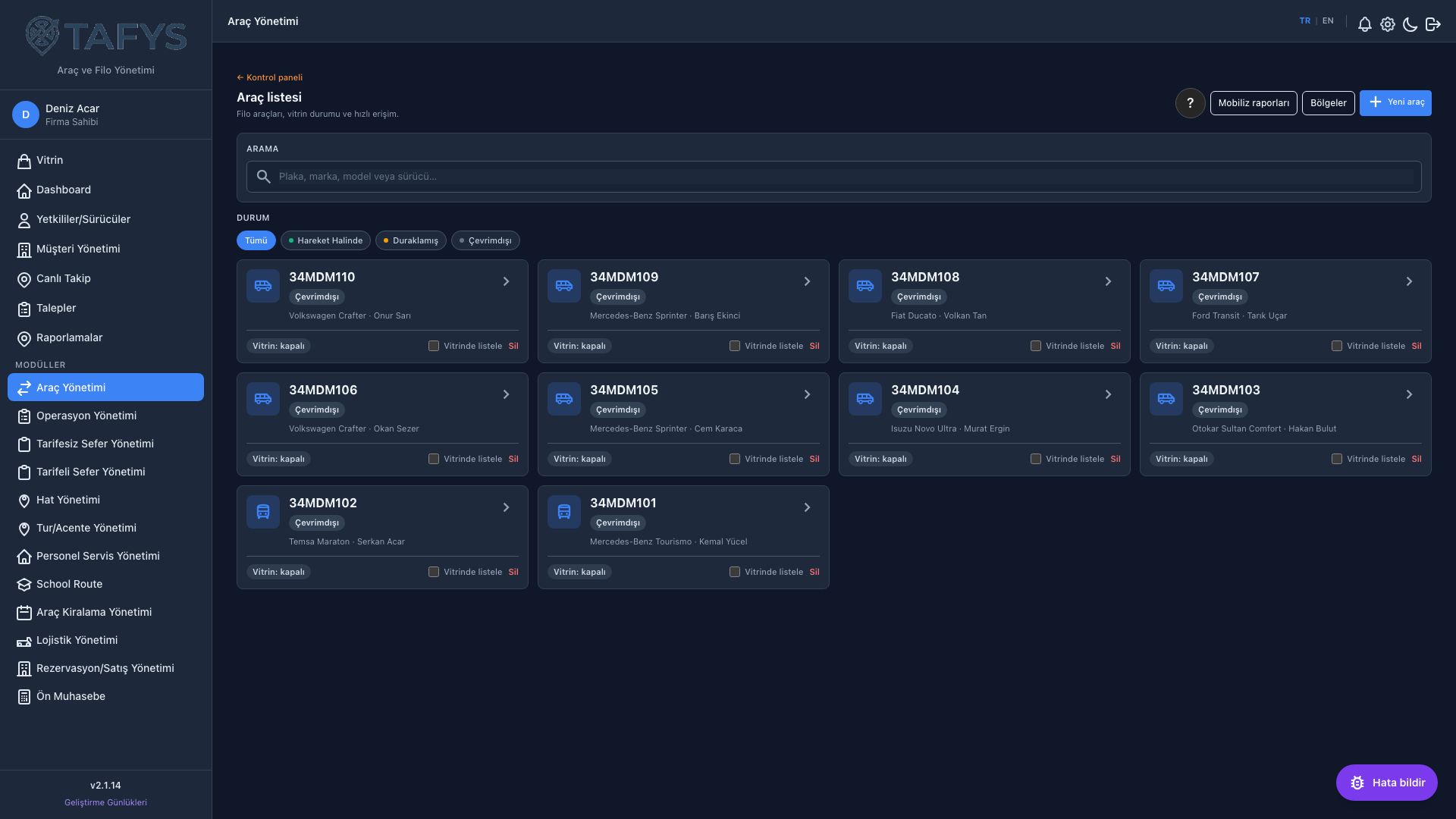Viewport: 1456px width, 819px height.
Task: Click the help question mark button
Action: [x=1190, y=103]
